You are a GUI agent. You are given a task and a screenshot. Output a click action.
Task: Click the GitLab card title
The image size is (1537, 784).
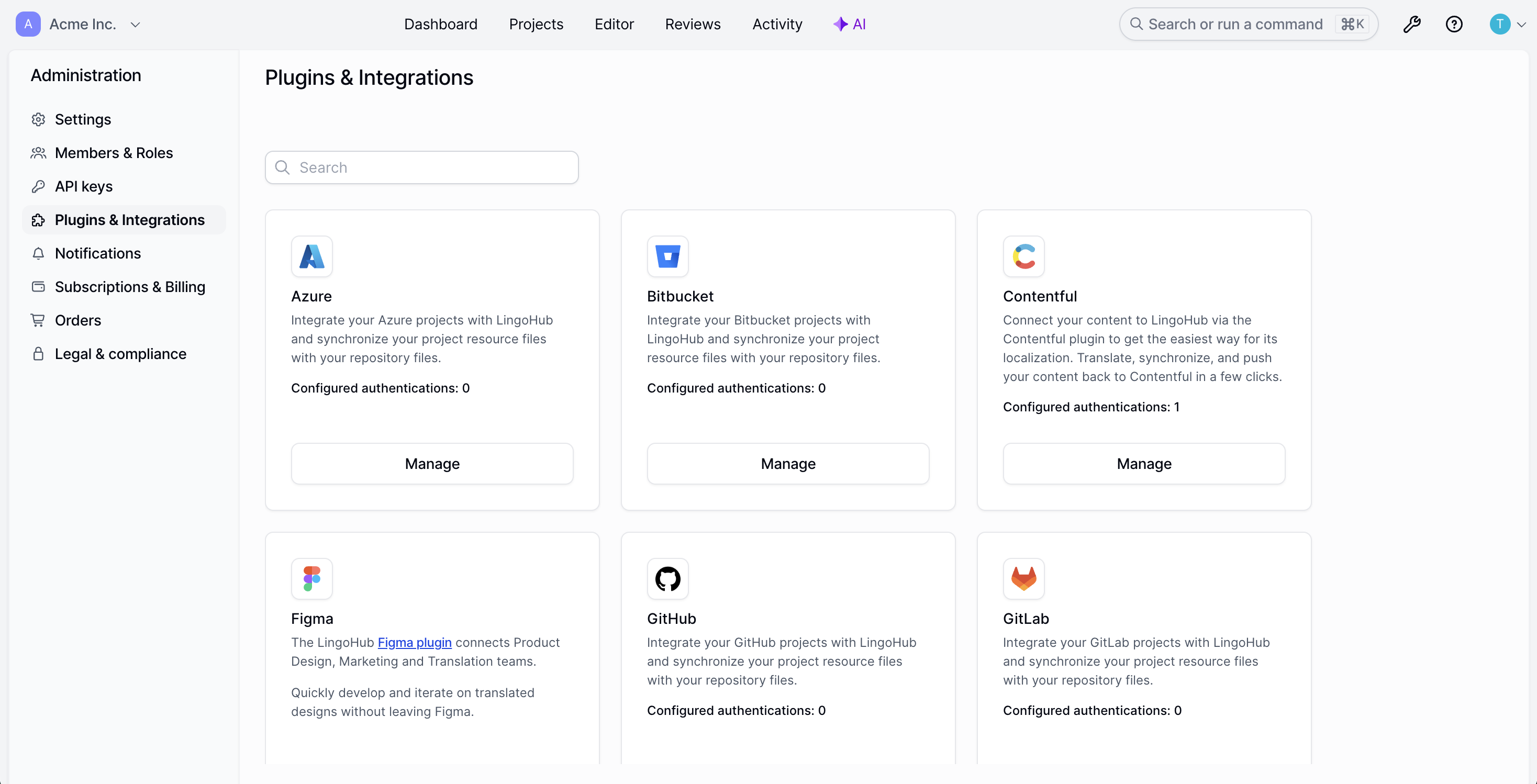point(1026,619)
